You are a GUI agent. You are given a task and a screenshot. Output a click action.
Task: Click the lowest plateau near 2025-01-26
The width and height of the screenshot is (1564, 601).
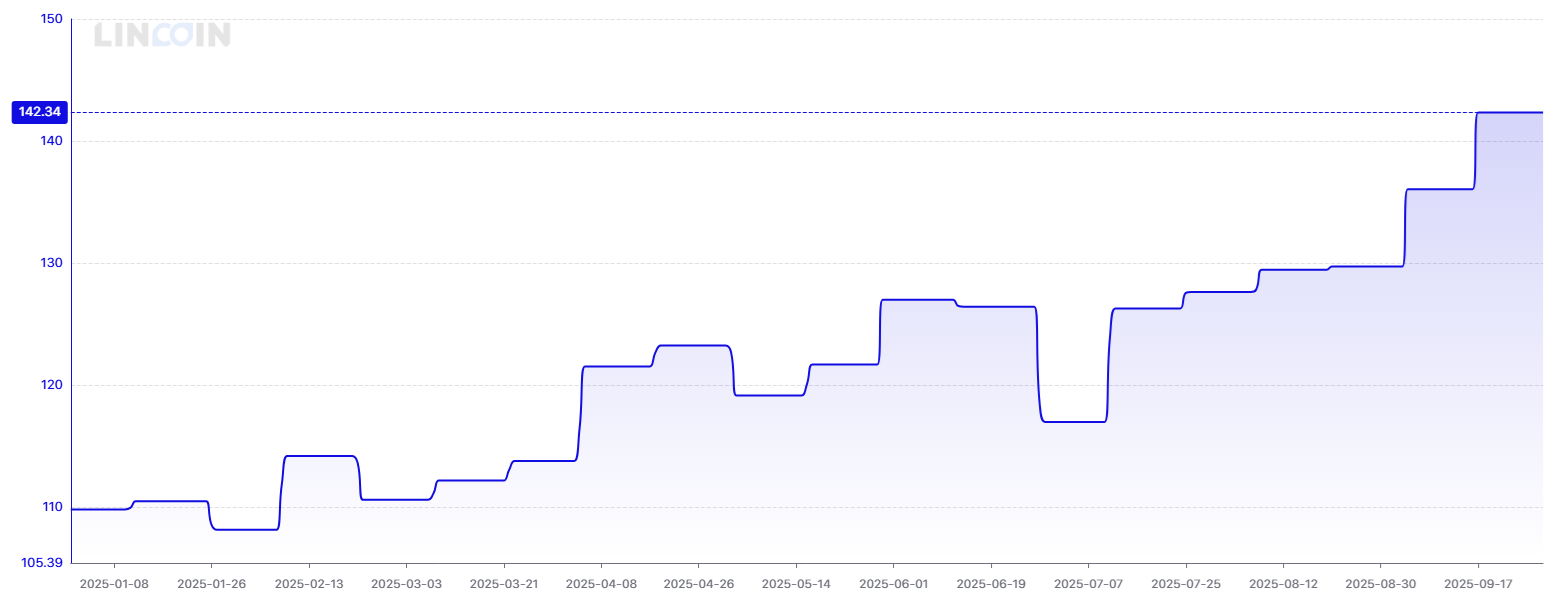[x=245, y=529]
